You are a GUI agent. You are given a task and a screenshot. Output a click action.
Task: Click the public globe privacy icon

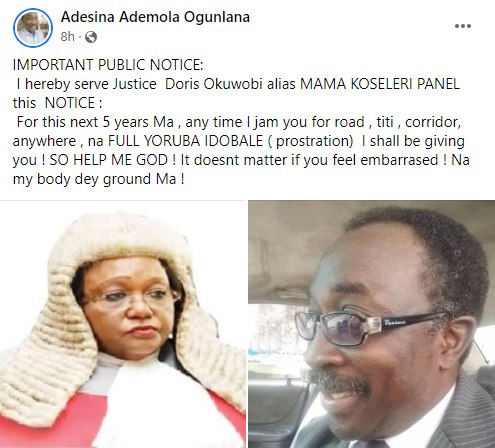click(91, 37)
